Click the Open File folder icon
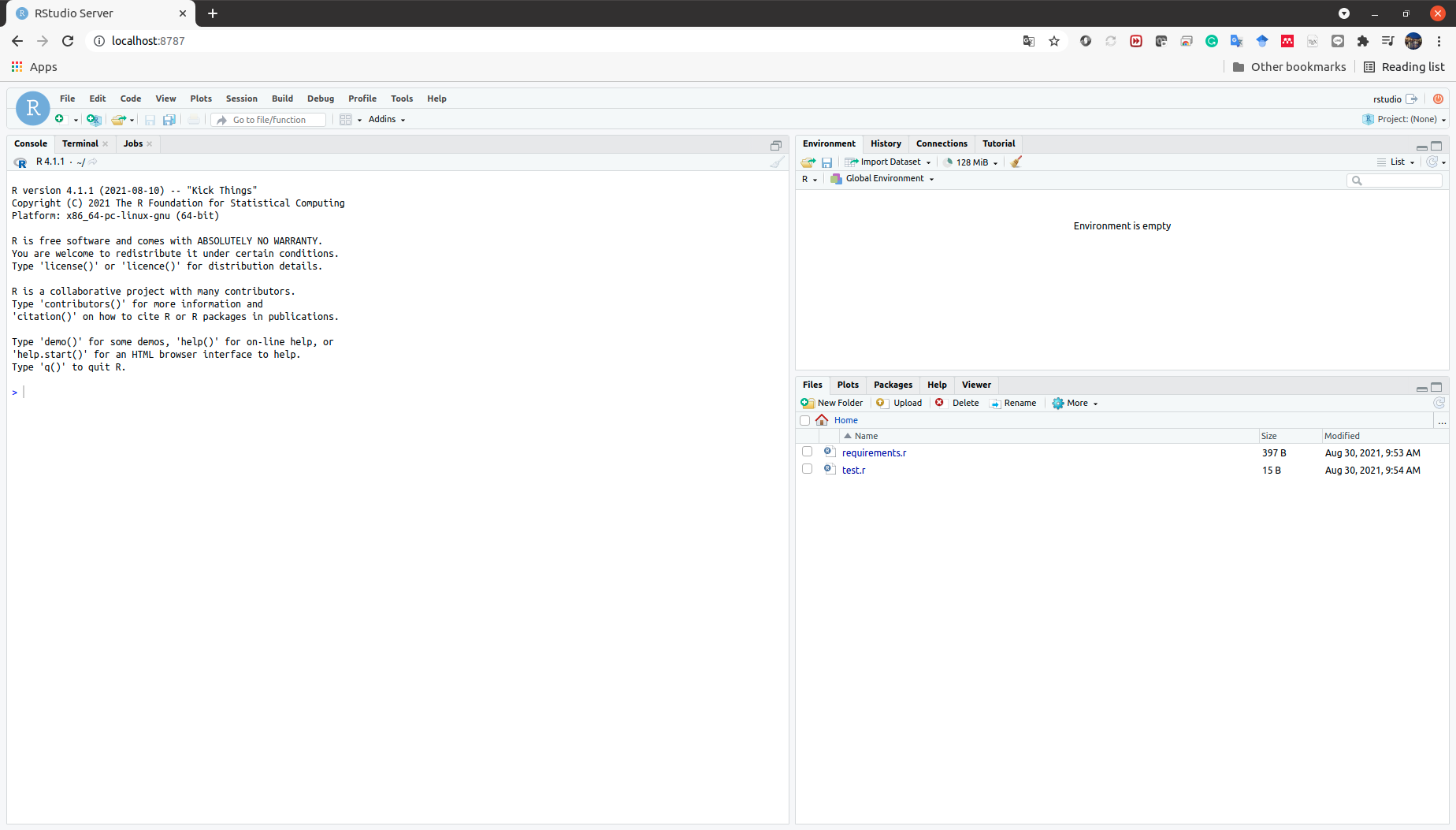This screenshot has height=830, width=1456. [x=118, y=120]
